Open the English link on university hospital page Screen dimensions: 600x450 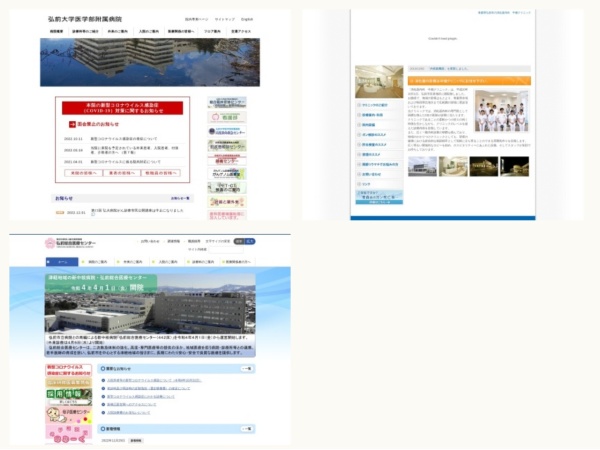coord(247,19)
